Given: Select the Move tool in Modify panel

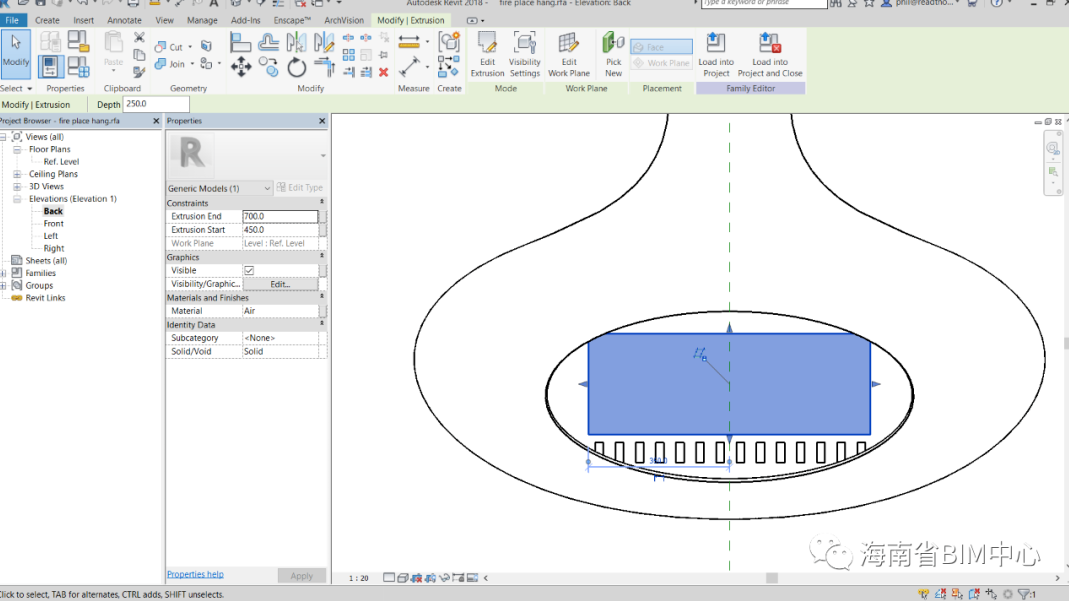Looking at the screenshot, I should (241, 67).
